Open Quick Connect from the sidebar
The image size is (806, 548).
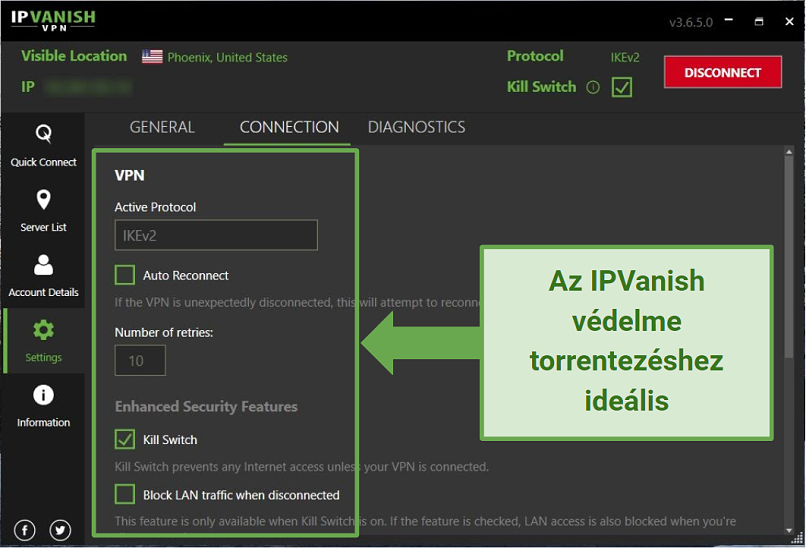pyautogui.click(x=43, y=147)
